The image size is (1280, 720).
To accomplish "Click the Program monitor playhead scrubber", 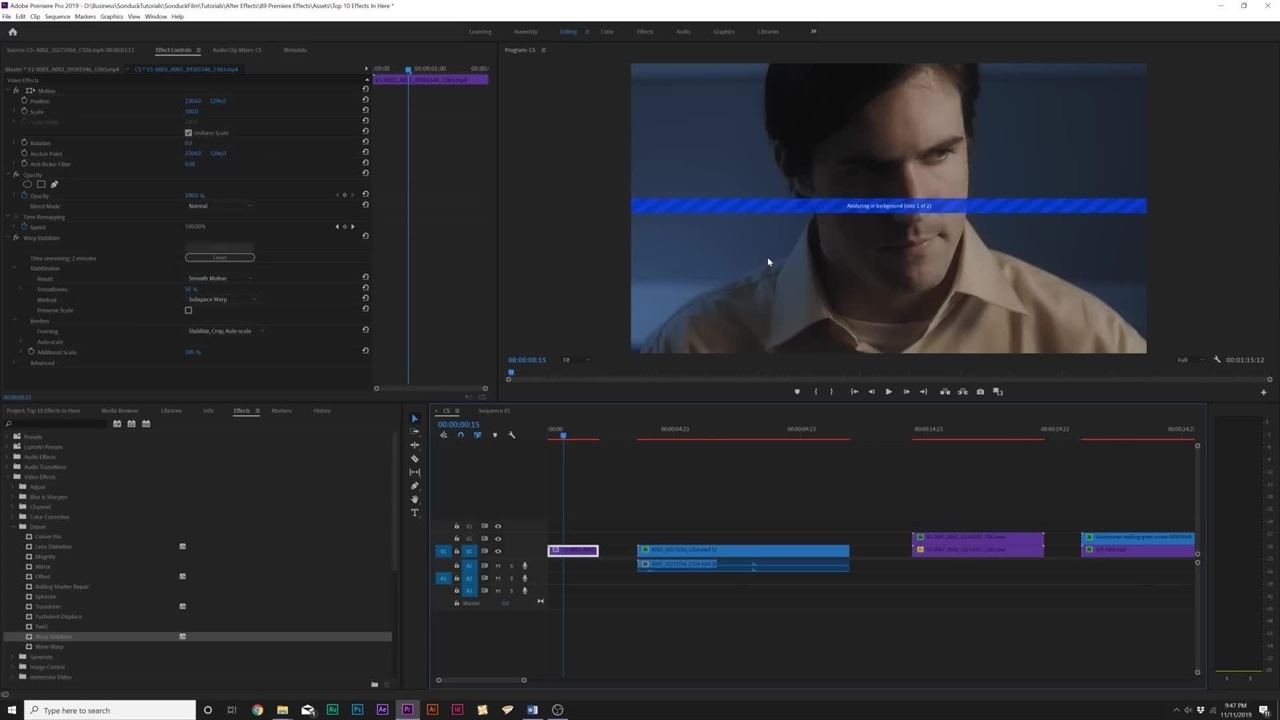I will (510, 374).
